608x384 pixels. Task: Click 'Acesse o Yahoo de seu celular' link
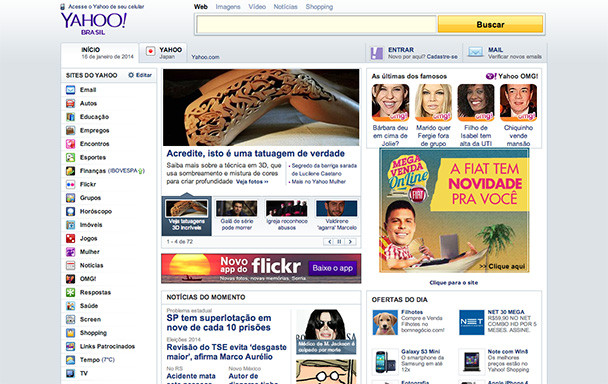click(106, 7)
